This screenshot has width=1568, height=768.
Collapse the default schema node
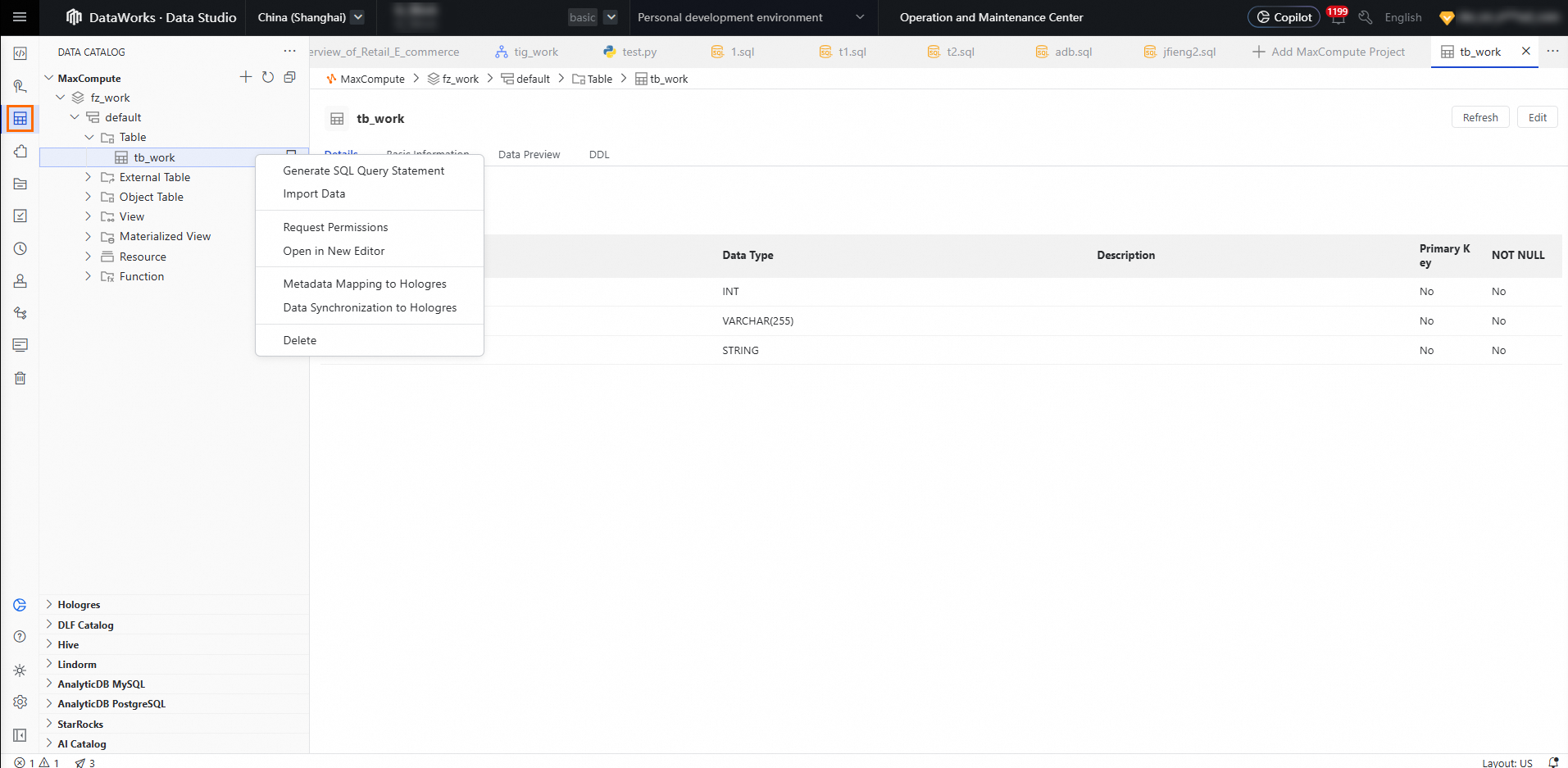pyautogui.click(x=75, y=117)
